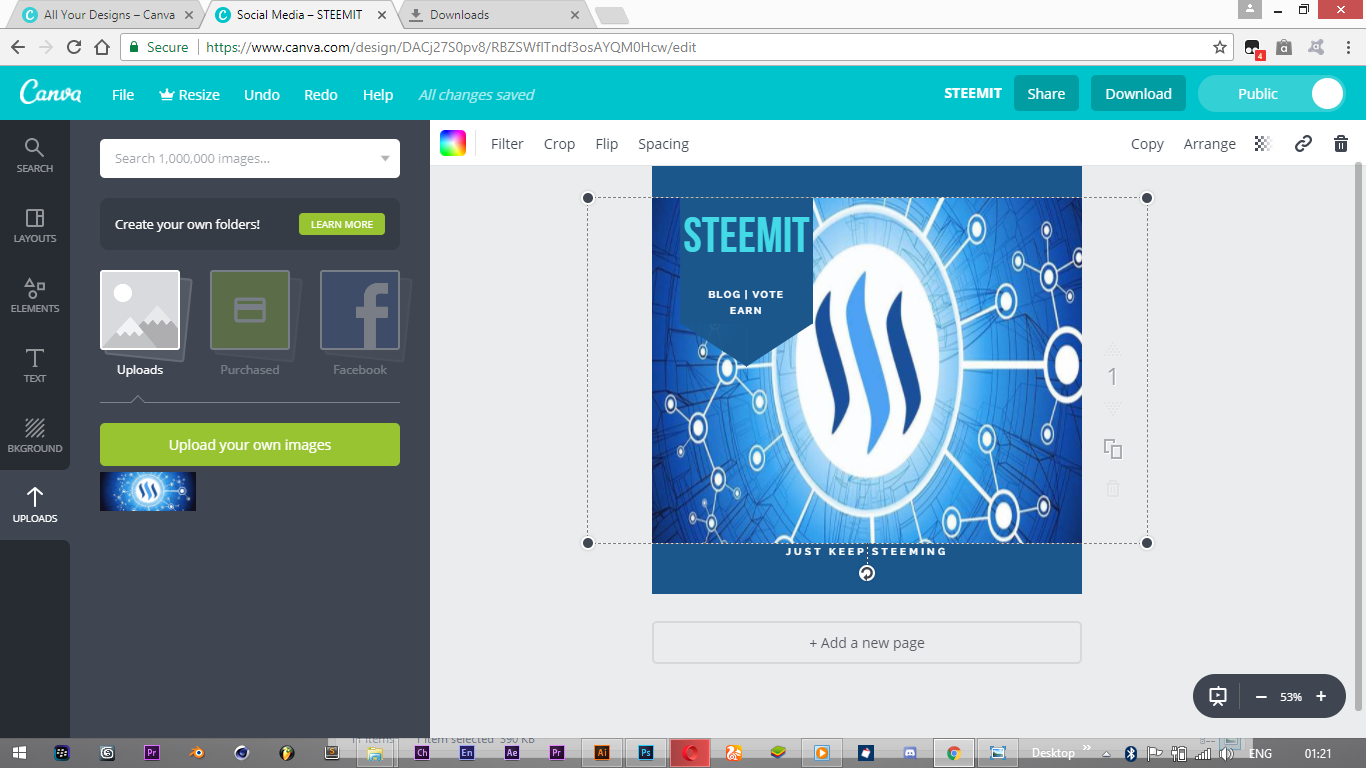
Task: Click the 53% zoom level
Action: point(1291,697)
